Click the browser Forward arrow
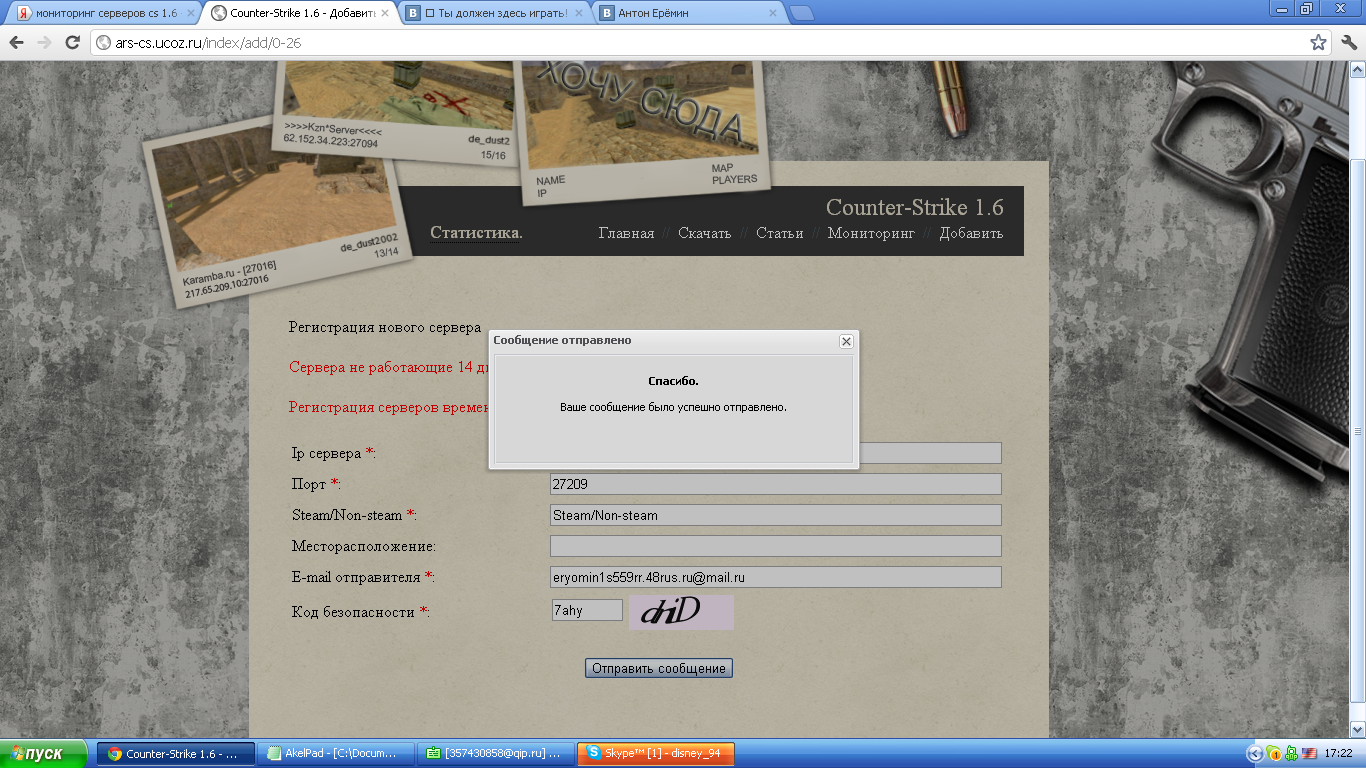Viewport: 1366px width, 768px height. pyautogui.click(x=44, y=43)
